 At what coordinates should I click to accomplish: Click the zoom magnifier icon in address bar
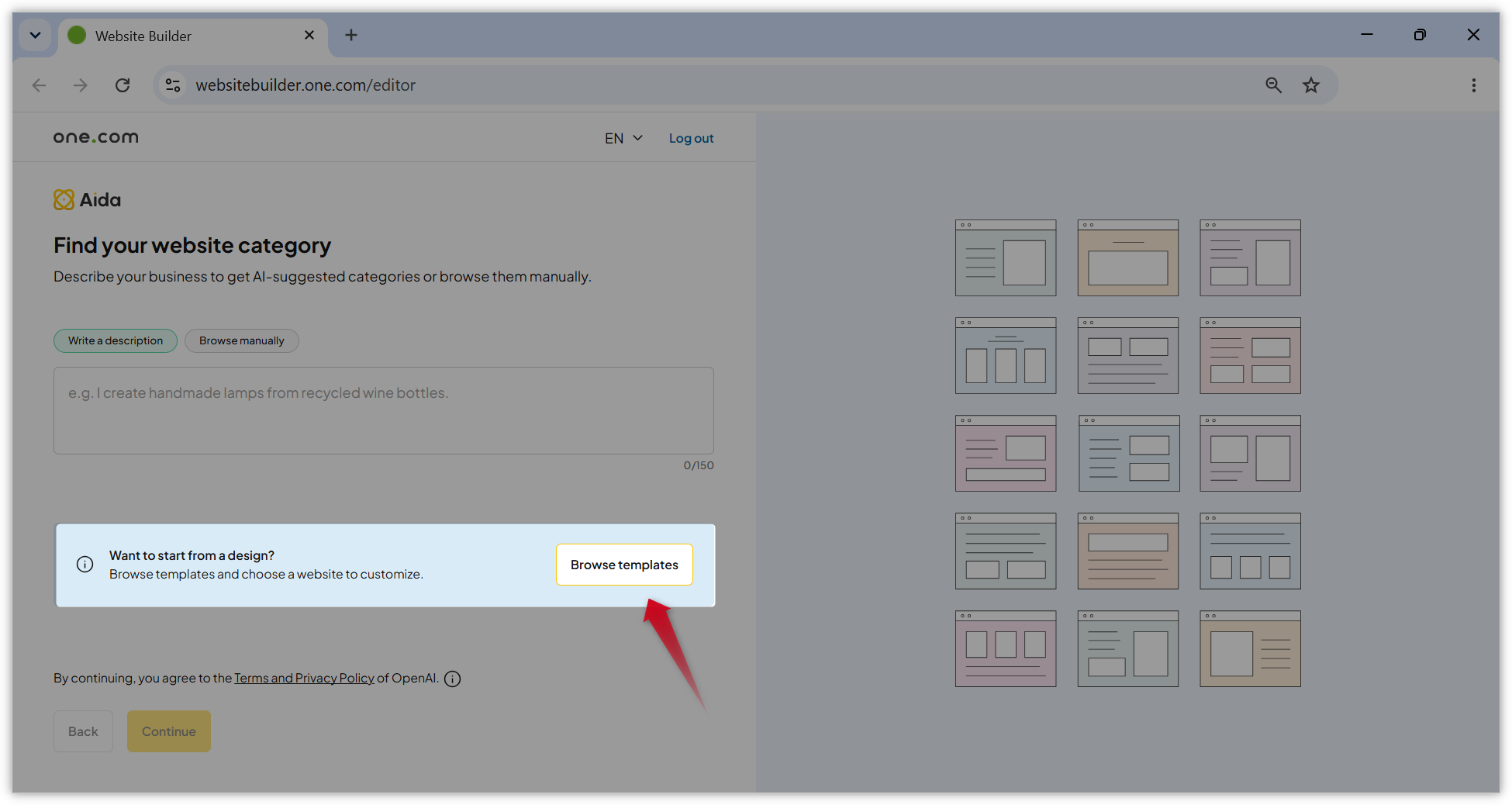click(1273, 85)
